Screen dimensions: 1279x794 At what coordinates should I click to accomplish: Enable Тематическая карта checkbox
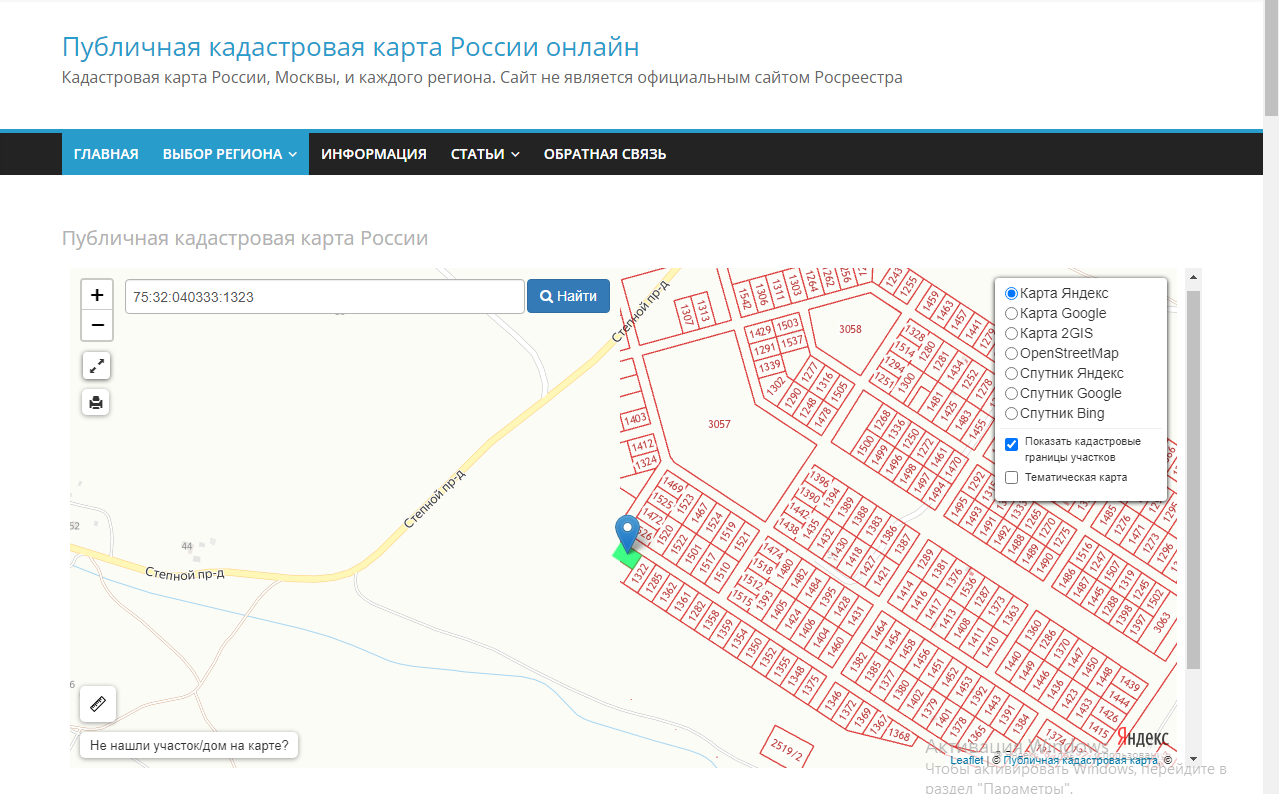point(1011,478)
